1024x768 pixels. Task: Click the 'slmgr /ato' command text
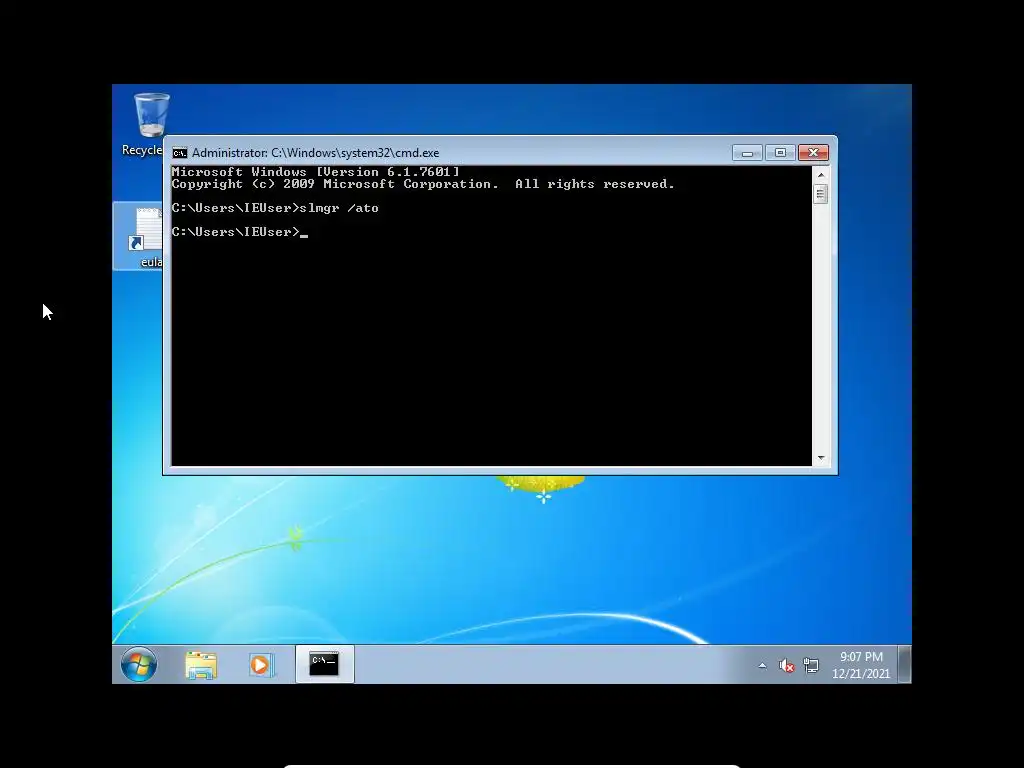click(x=339, y=208)
